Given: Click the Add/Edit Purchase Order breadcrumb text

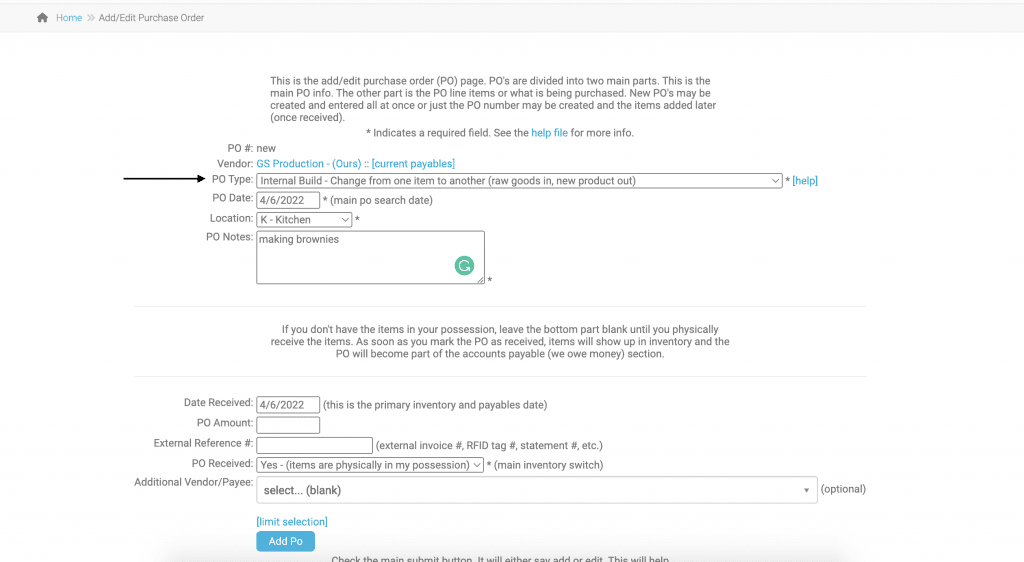Looking at the screenshot, I should (151, 18).
